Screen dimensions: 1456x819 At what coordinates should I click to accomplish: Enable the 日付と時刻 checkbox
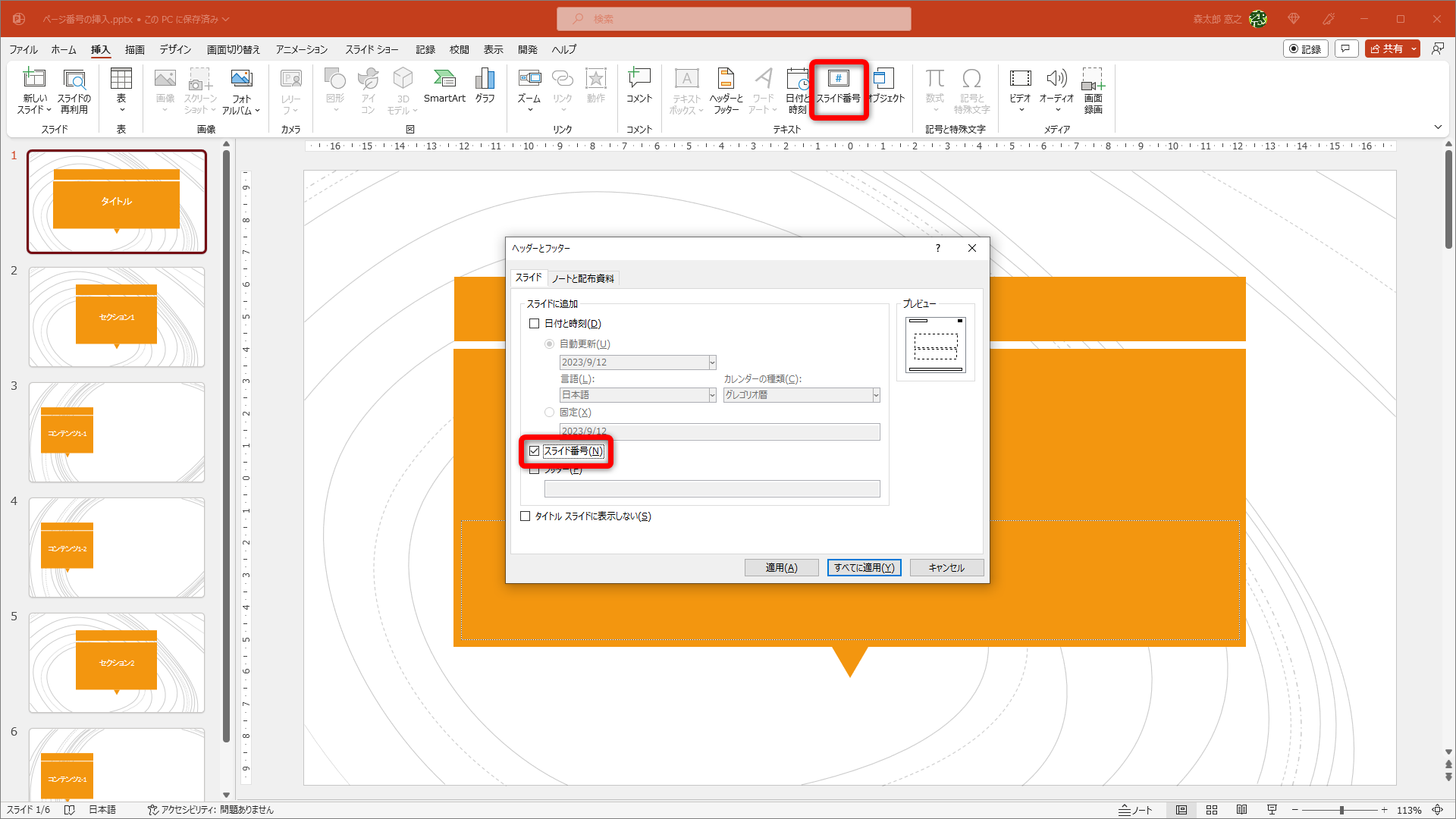coord(535,324)
